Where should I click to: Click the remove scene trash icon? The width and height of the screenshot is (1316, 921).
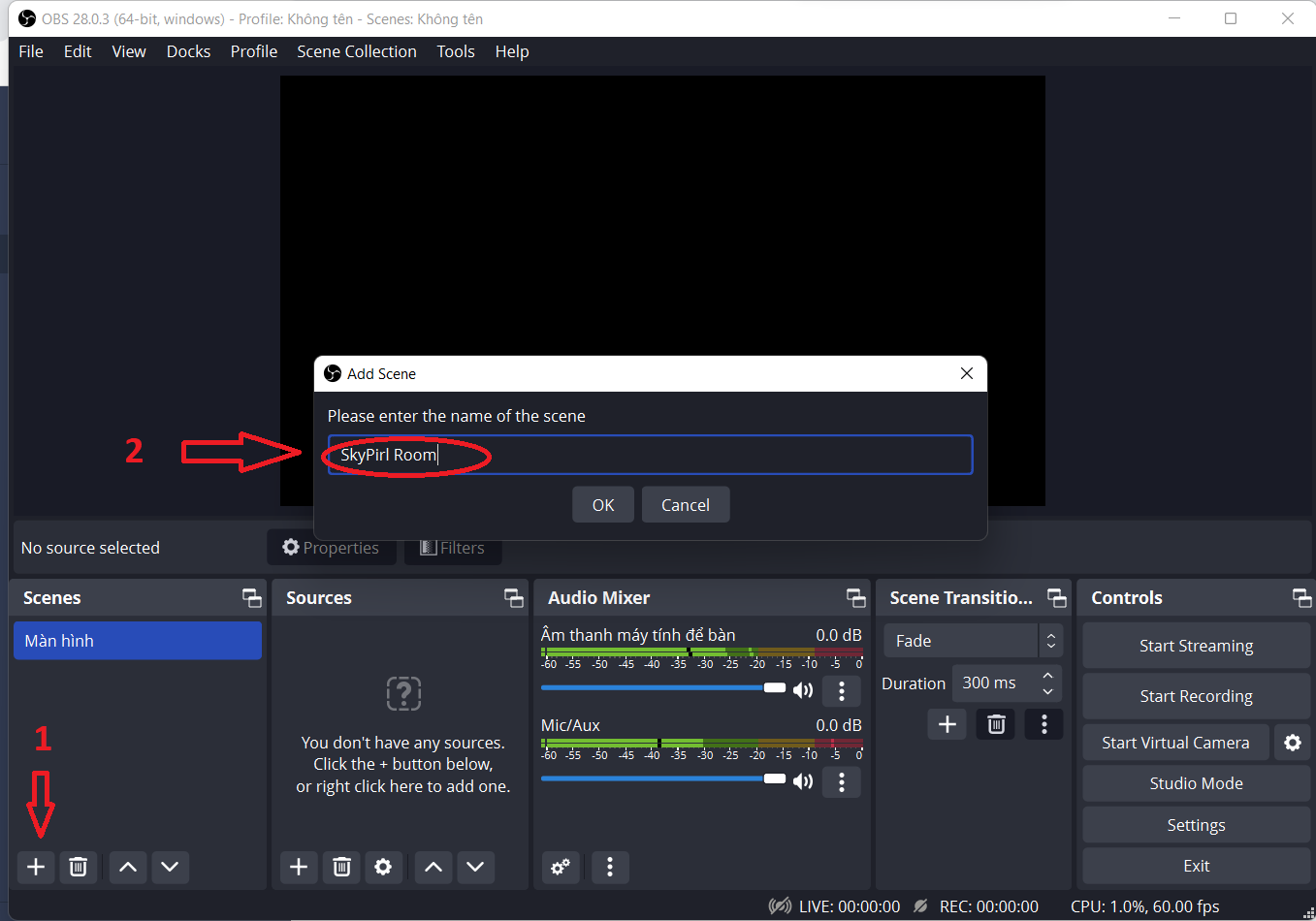tap(79, 867)
